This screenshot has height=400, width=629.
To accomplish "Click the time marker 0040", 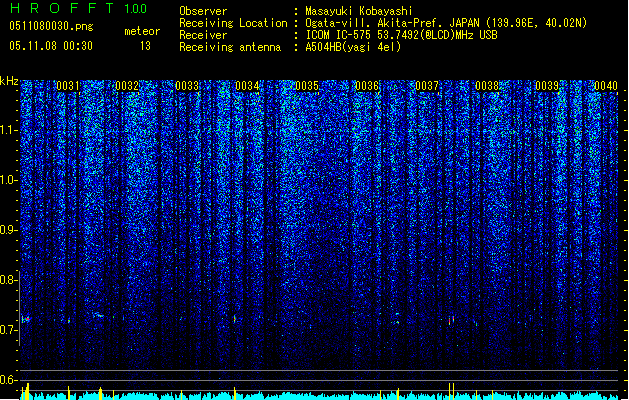I will coord(606,86).
